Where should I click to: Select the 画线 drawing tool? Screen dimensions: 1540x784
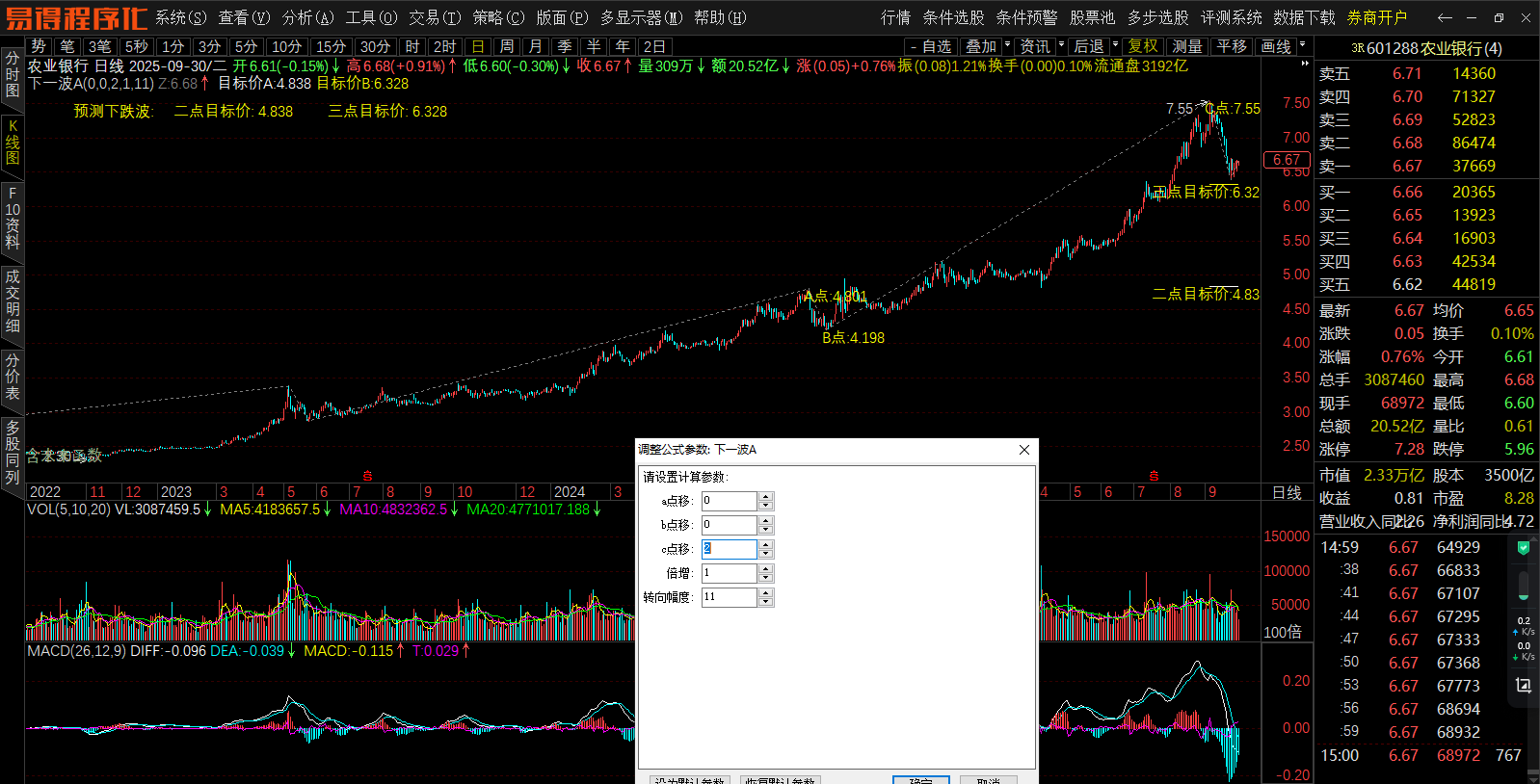click(x=1276, y=46)
